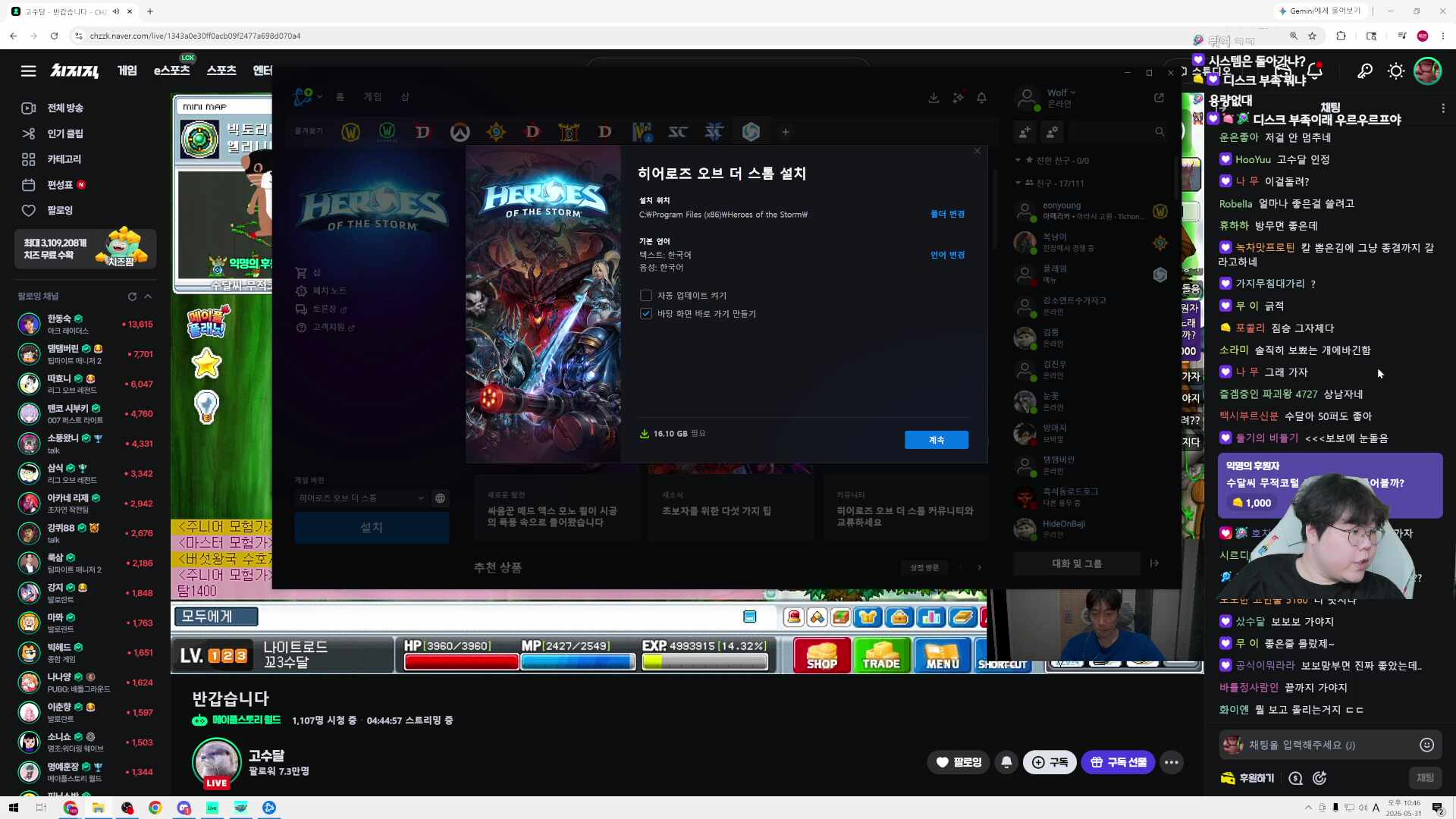This screenshot has width=1456, height=819.
Task: Click the donate (후원하기) button
Action: coord(1247,778)
